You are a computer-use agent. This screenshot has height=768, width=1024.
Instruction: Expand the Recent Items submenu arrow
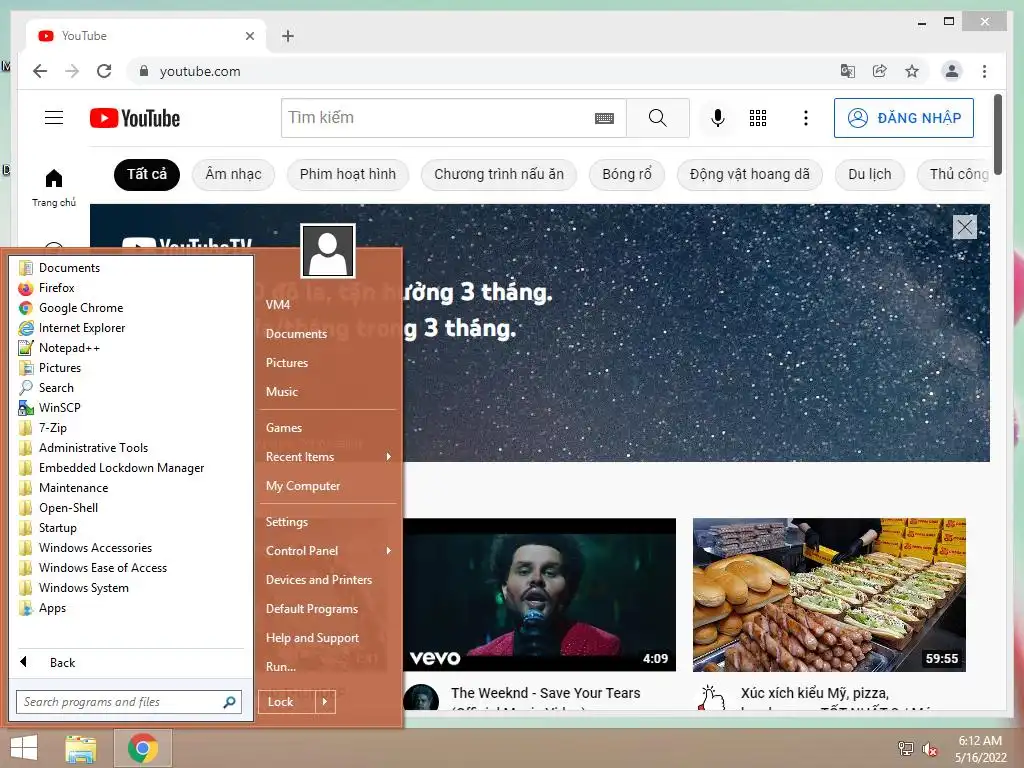(389, 456)
